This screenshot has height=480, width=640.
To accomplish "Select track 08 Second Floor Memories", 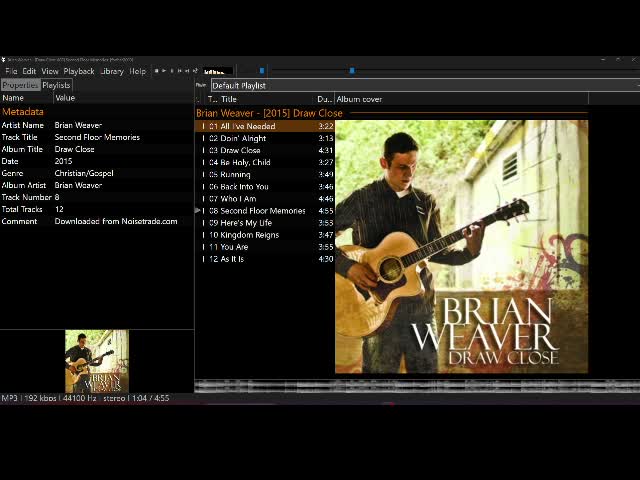I will pyautogui.click(x=265, y=211).
